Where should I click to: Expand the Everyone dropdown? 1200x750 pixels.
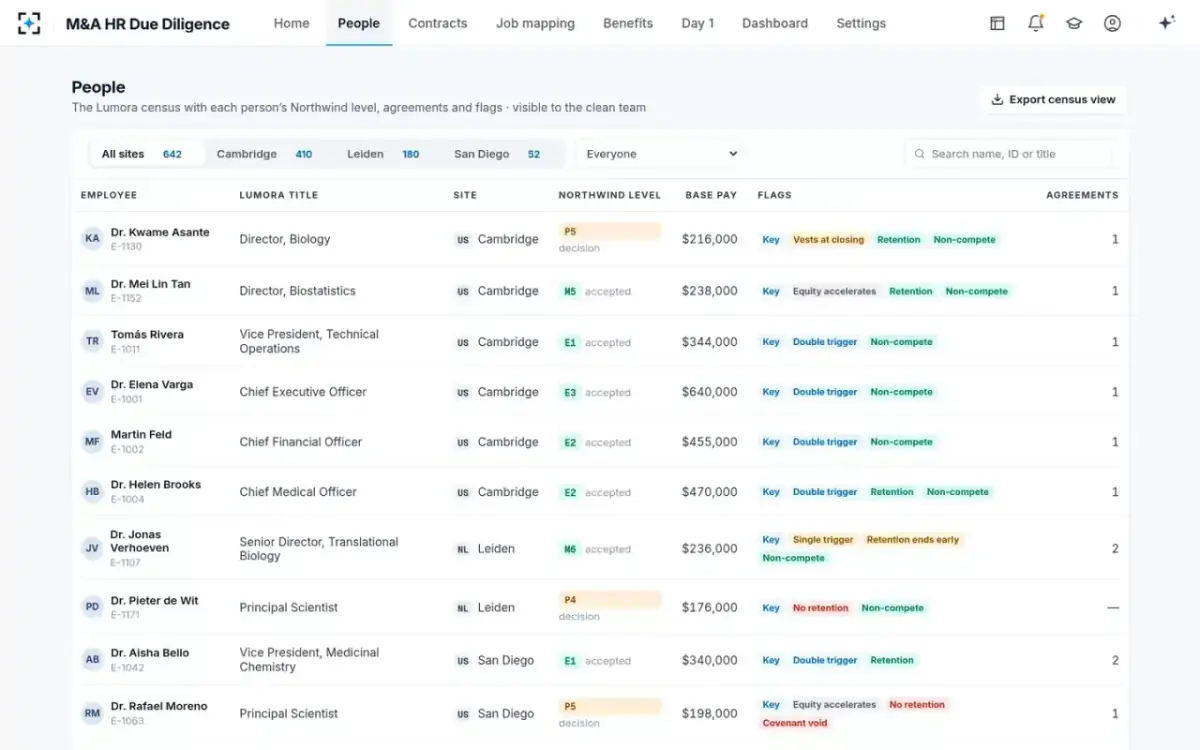(x=661, y=154)
